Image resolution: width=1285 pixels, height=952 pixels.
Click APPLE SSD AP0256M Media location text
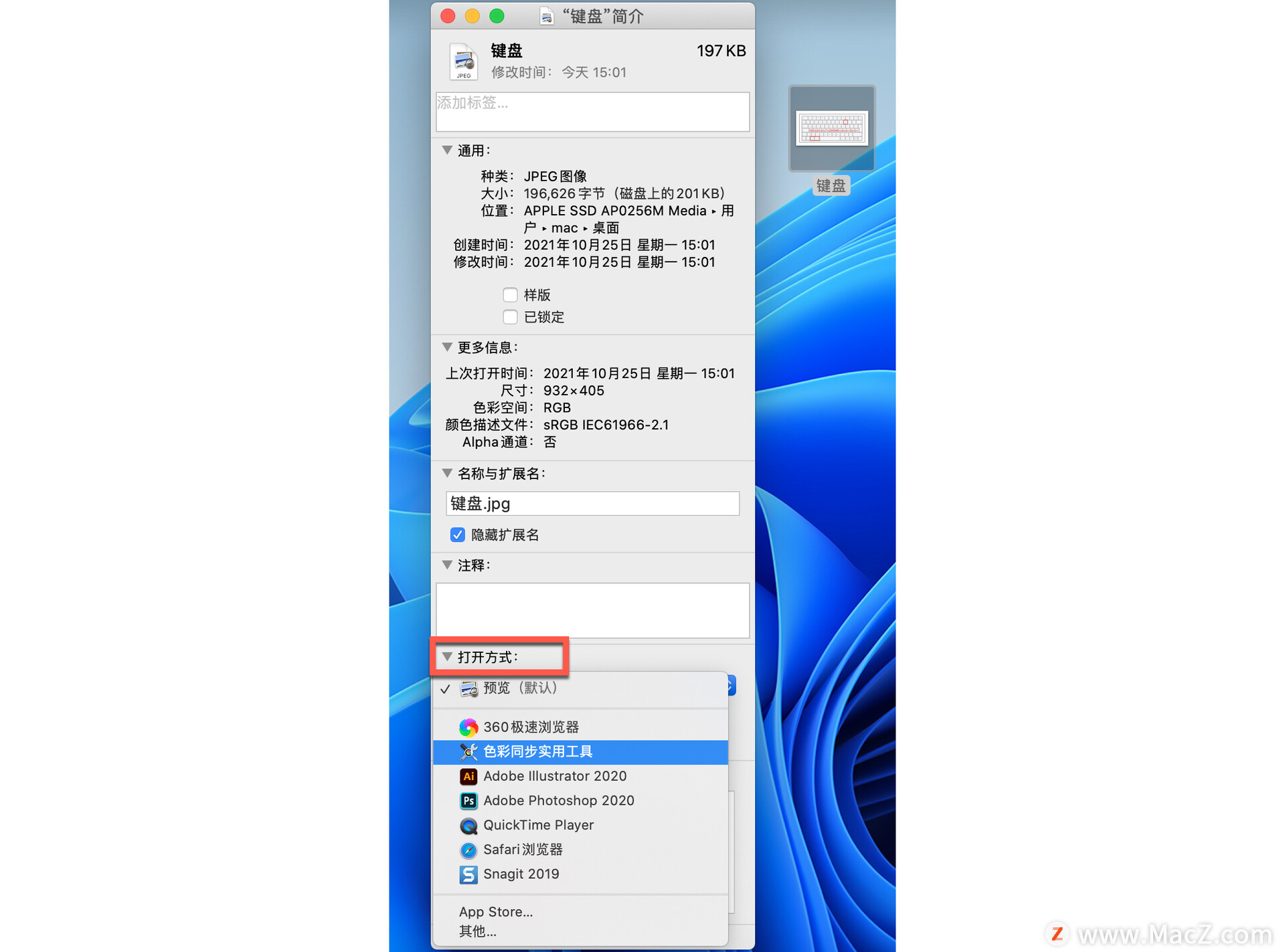pos(615,211)
